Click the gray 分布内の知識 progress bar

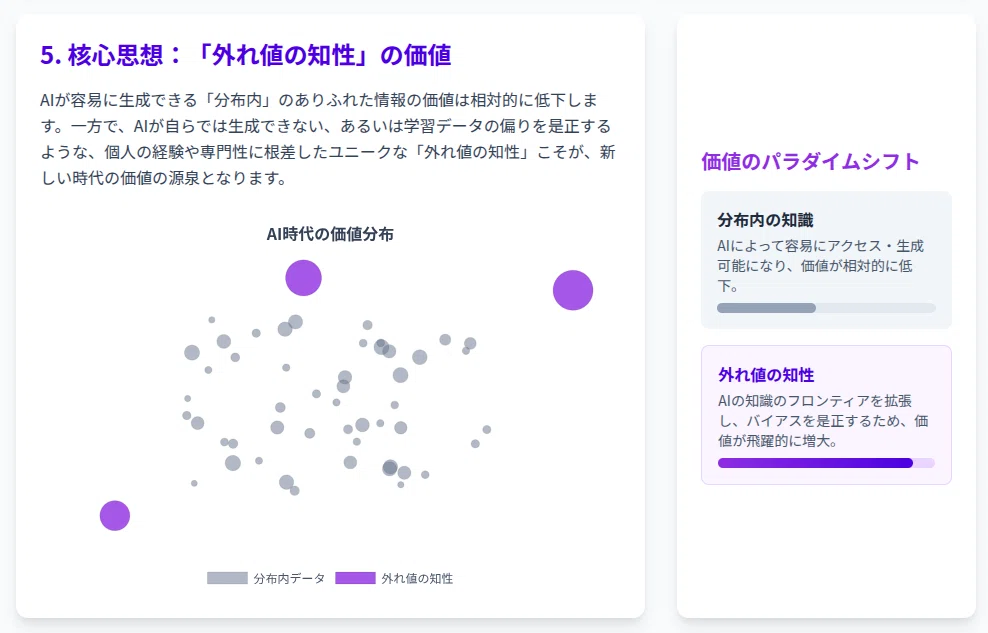point(826,308)
